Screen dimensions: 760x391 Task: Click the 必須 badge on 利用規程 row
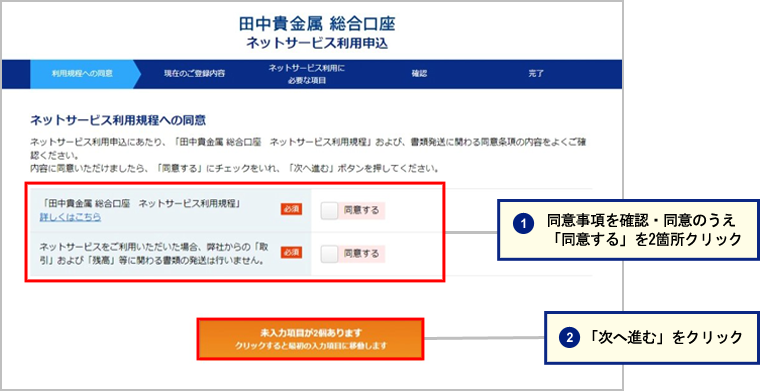pyautogui.click(x=291, y=209)
